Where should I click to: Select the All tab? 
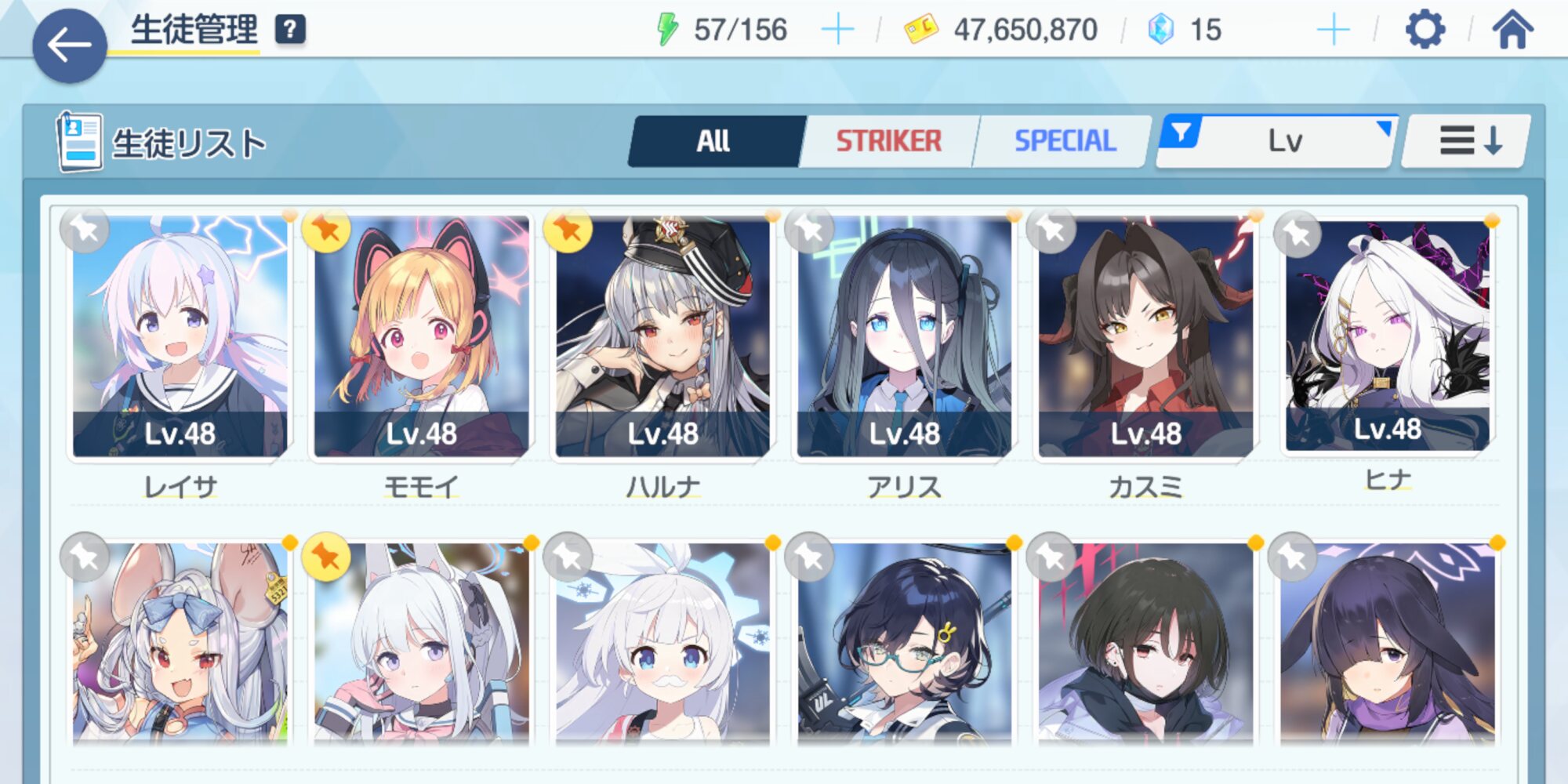(x=713, y=141)
